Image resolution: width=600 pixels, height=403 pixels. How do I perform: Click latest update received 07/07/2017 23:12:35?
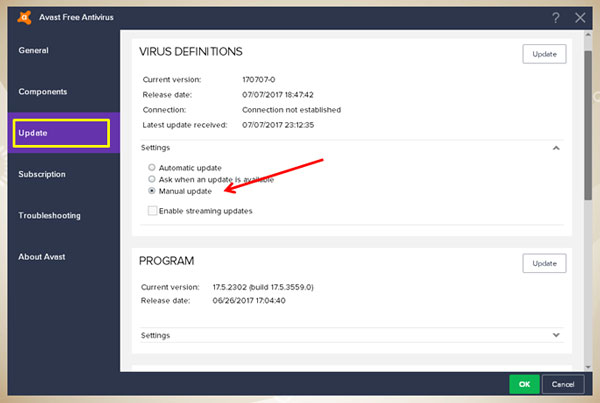278,125
